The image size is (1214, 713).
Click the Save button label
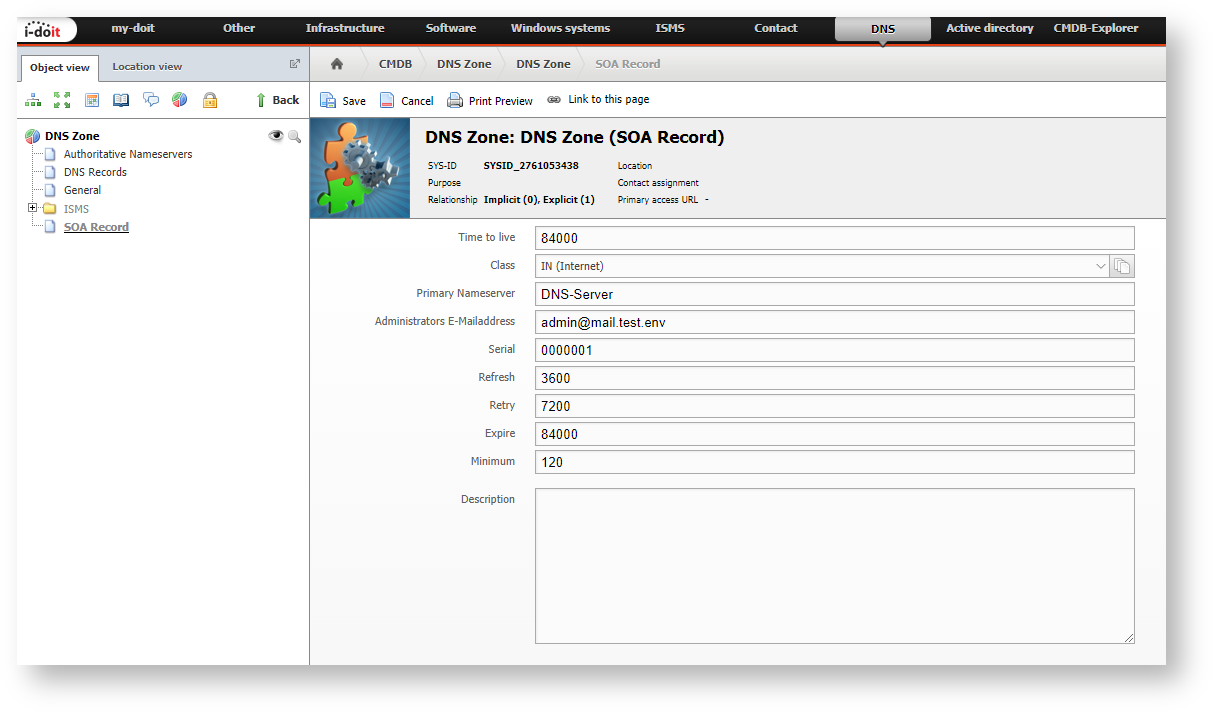click(x=354, y=101)
